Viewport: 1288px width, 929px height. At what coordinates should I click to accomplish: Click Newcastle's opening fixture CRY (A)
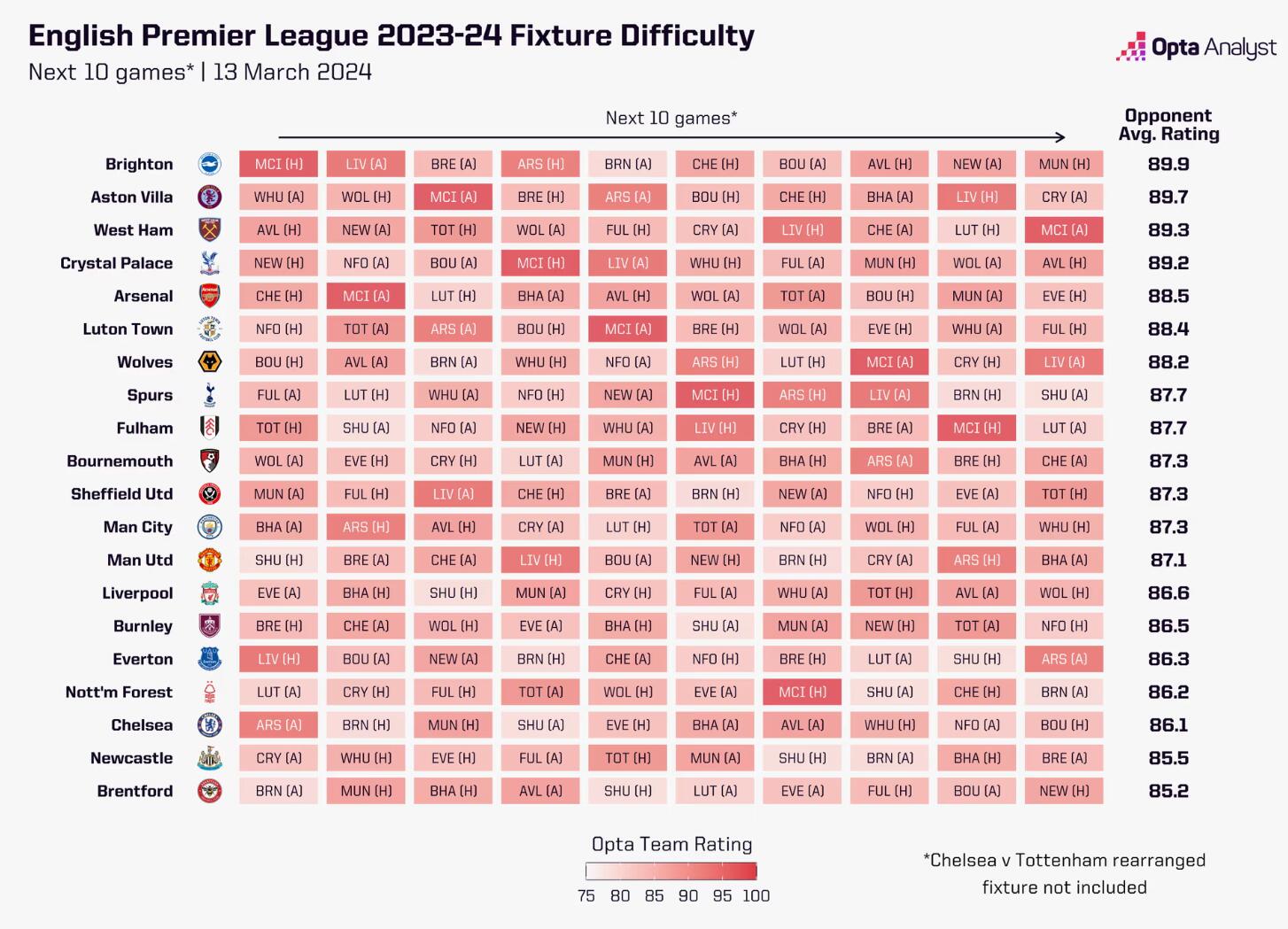pyautogui.click(x=278, y=758)
